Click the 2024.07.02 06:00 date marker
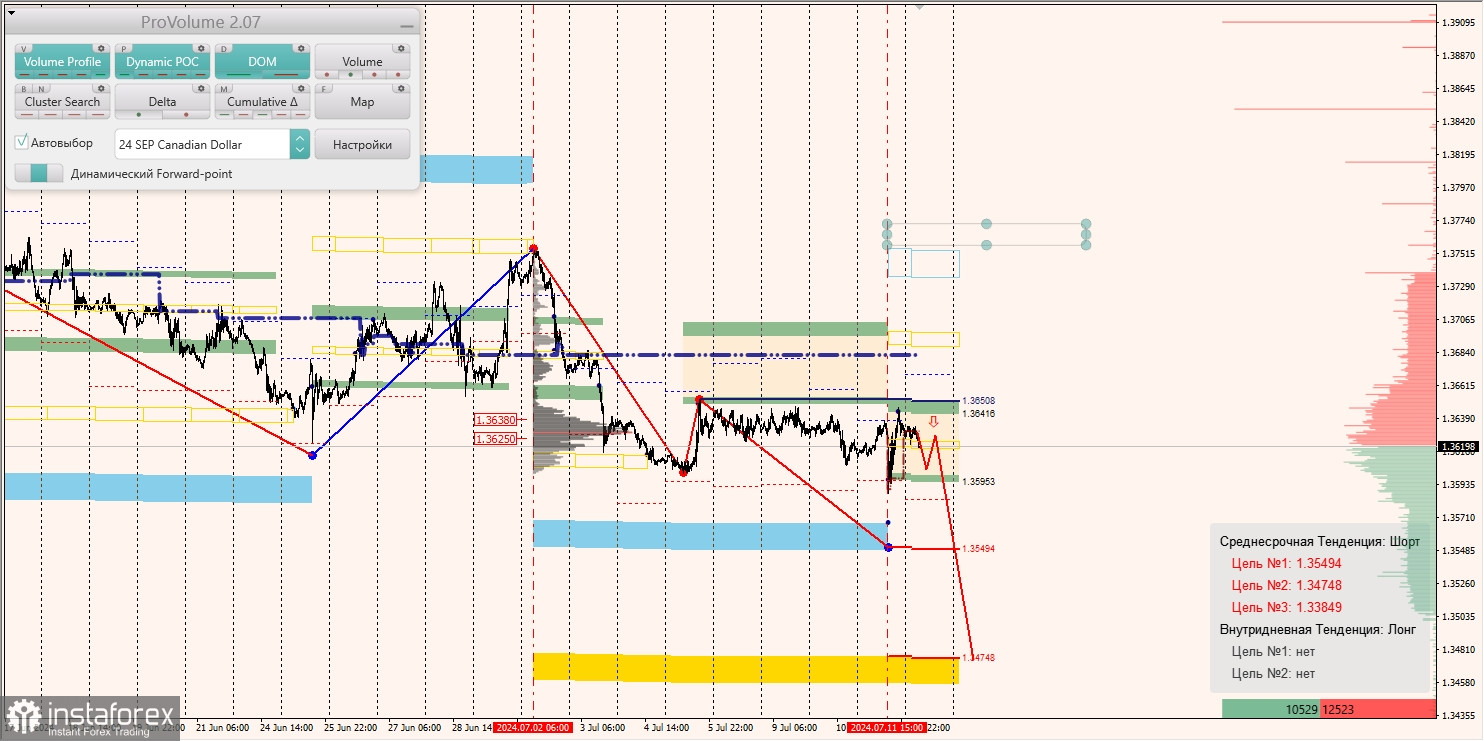 click(x=532, y=728)
